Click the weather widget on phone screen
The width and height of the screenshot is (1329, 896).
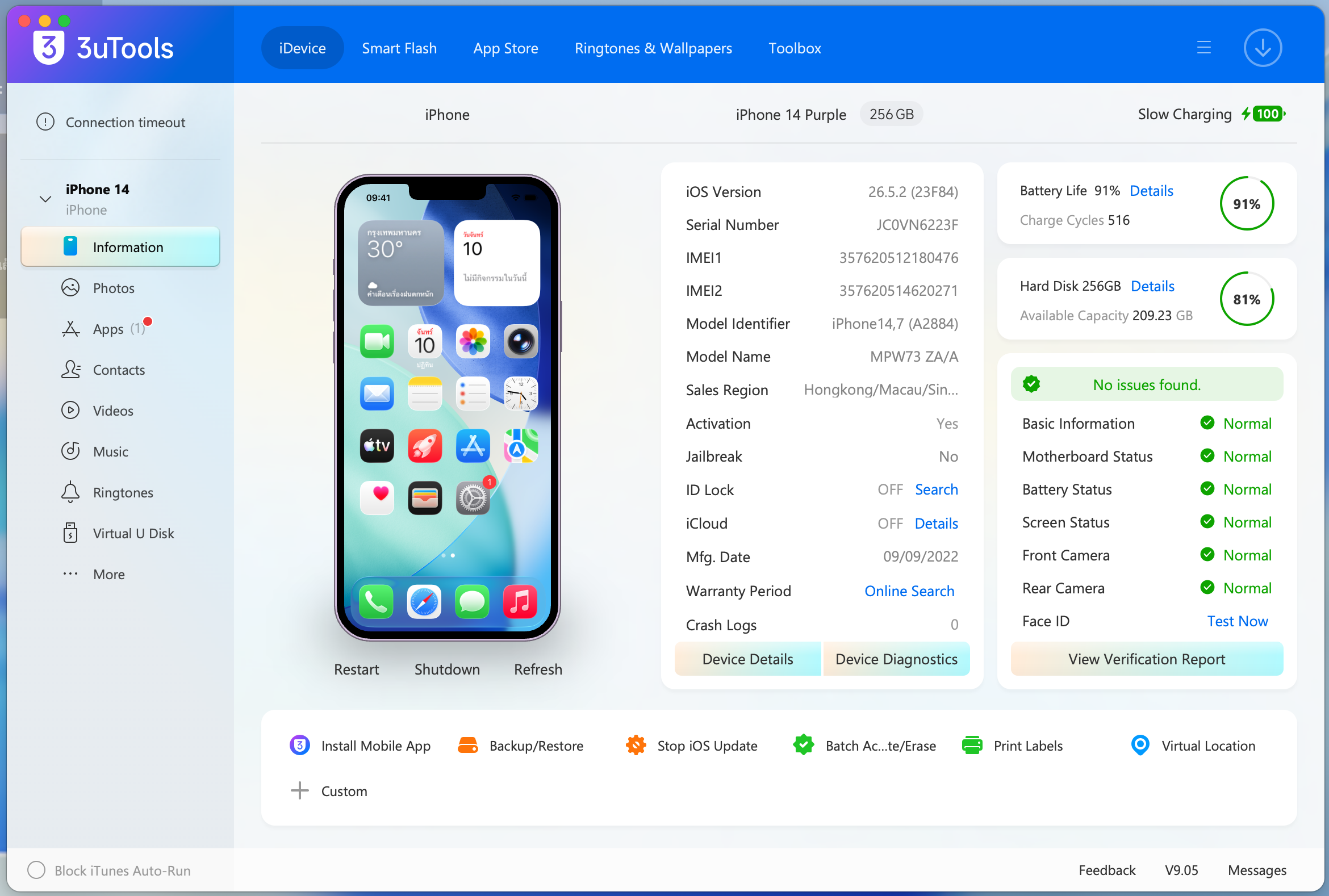point(401,263)
